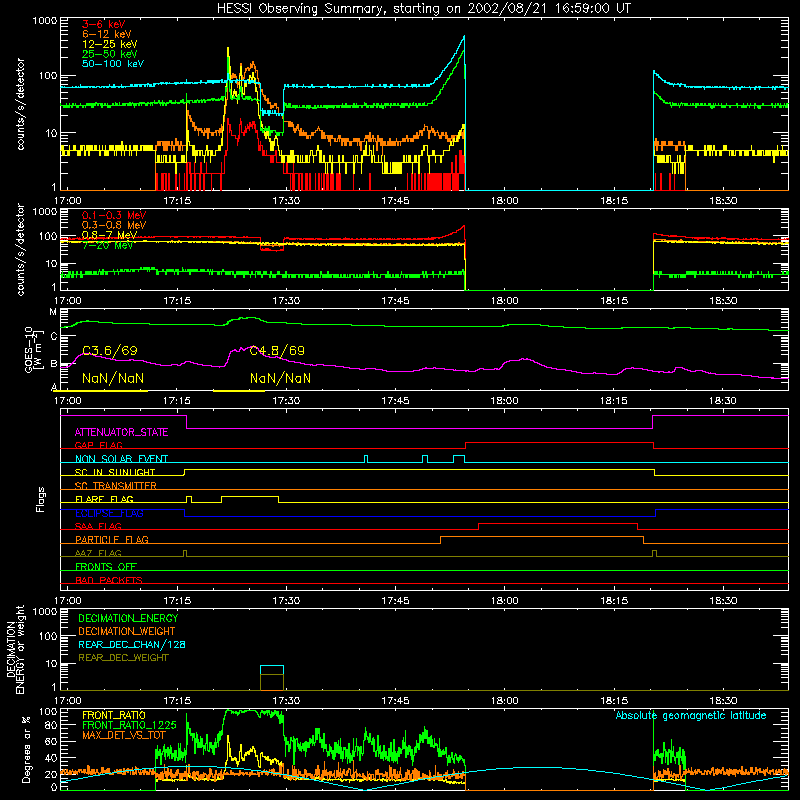Click the C3.6/69 flare annotation
The height and width of the screenshot is (800, 800).
click(110, 351)
